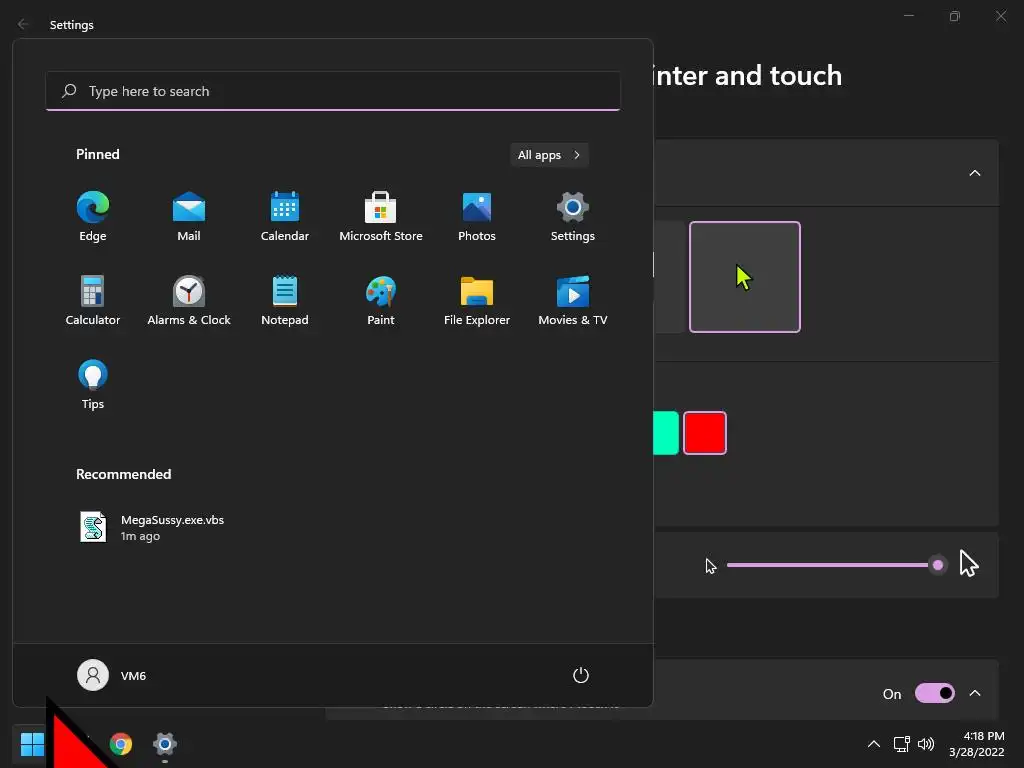Viewport: 1024px width, 768px height.
Task: Open the VM6 user account menu
Action: click(x=112, y=675)
